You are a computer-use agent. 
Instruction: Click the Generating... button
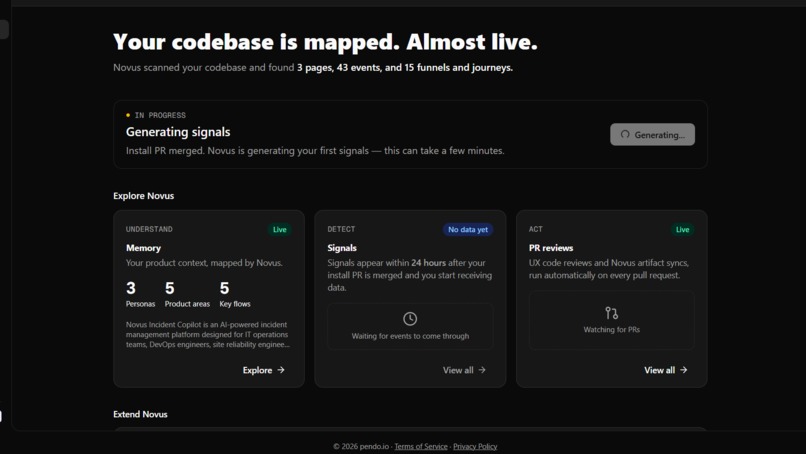point(652,134)
